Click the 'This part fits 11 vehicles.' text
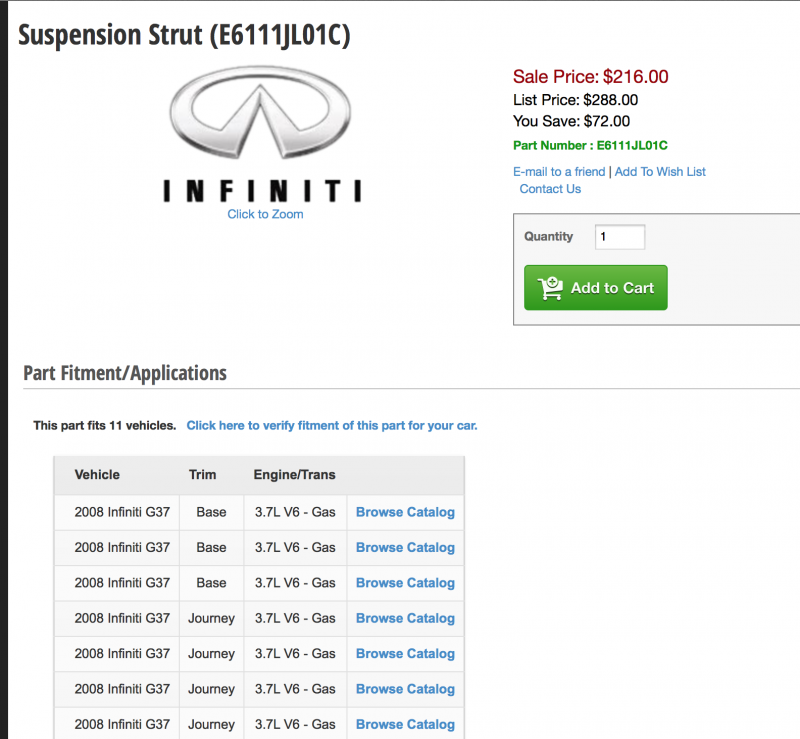This screenshot has height=739, width=800. coord(105,426)
